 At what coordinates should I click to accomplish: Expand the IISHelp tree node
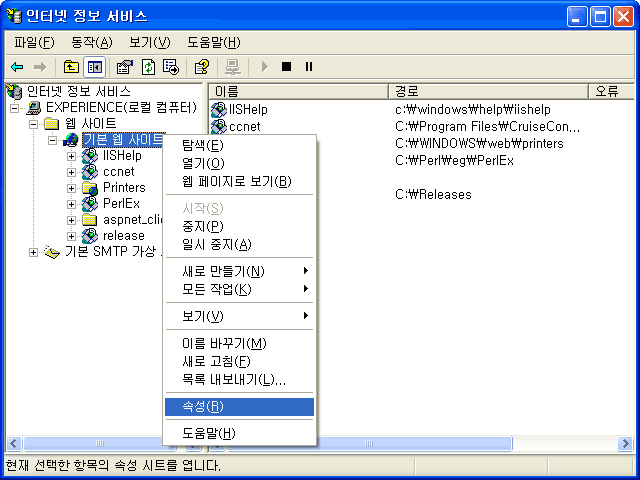click(x=72, y=156)
